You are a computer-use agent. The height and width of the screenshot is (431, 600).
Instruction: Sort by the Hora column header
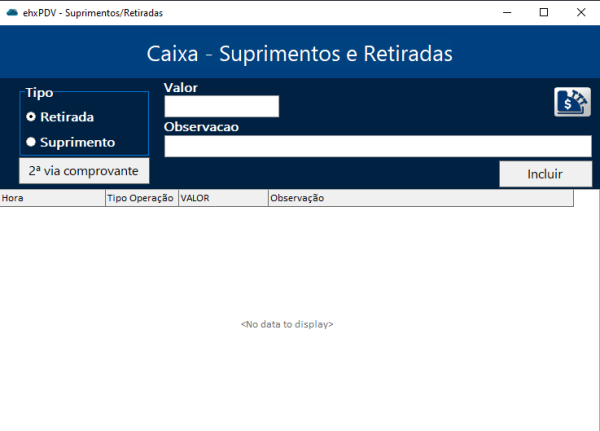click(52, 198)
